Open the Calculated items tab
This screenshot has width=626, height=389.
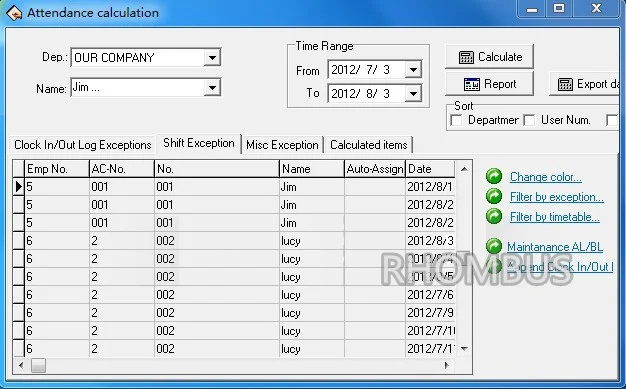click(368, 145)
